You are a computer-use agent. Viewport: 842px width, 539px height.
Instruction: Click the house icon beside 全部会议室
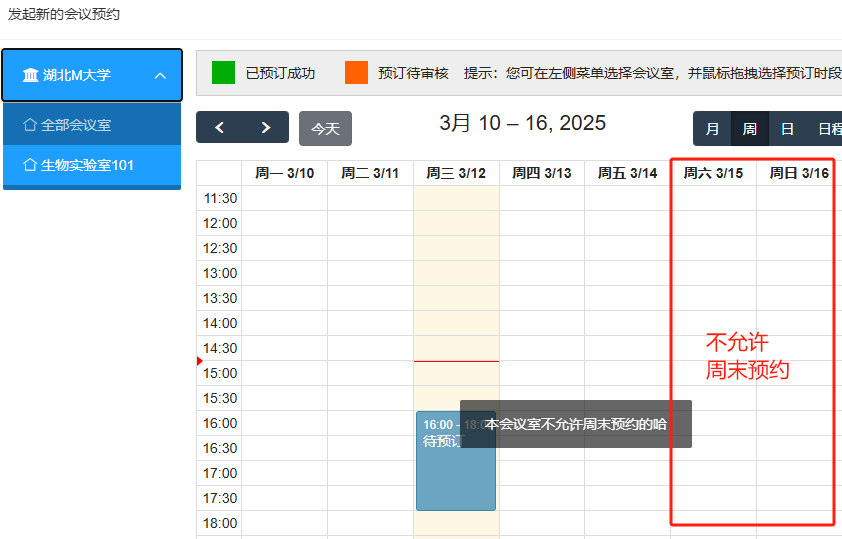click(x=29, y=125)
